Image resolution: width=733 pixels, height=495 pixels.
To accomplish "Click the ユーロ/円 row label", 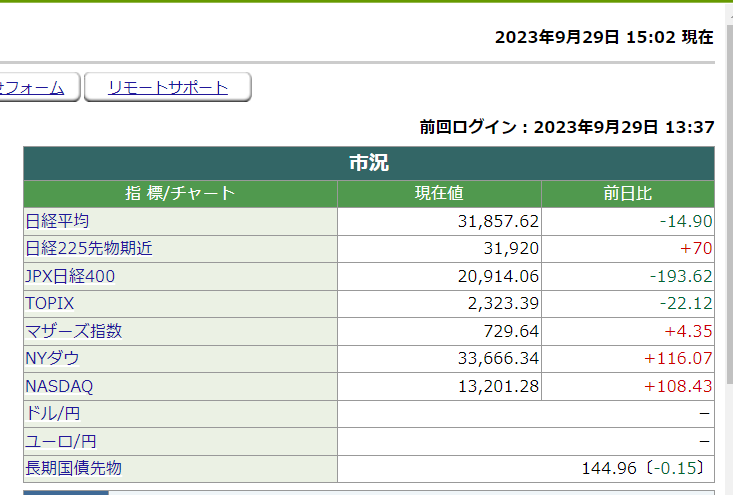I will tap(60, 441).
